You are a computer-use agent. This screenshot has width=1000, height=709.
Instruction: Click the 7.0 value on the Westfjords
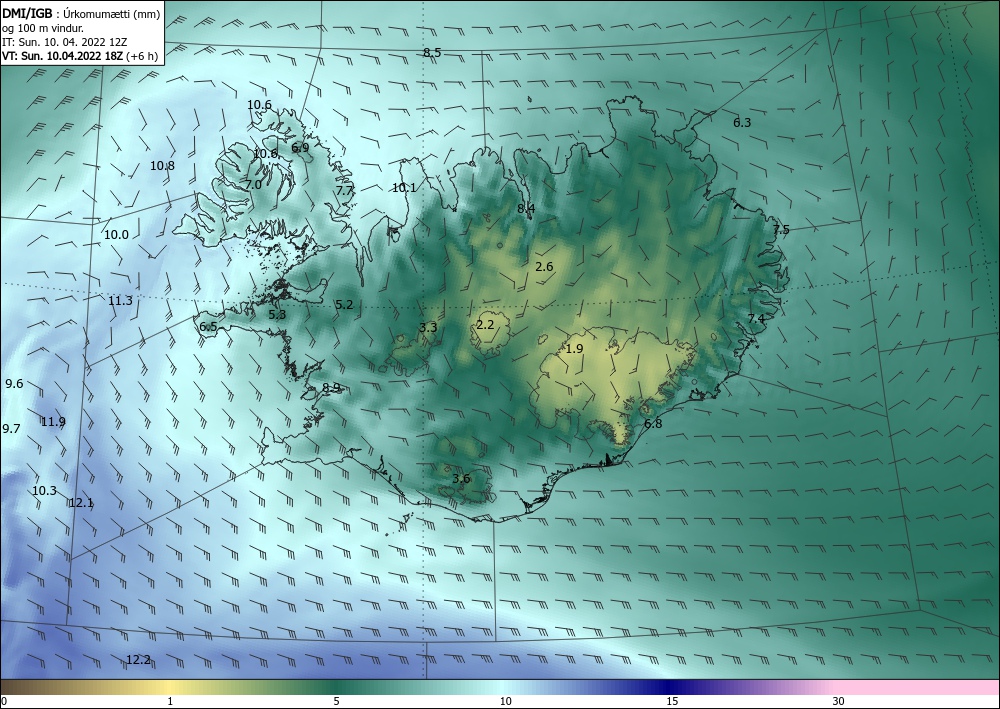[253, 184]
